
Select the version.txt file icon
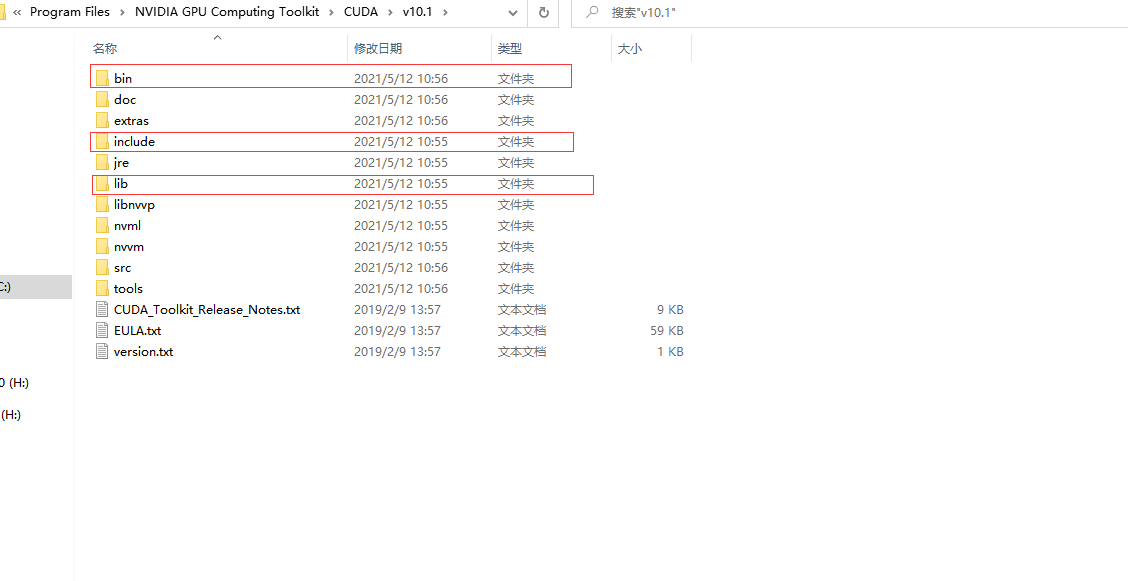102,352
